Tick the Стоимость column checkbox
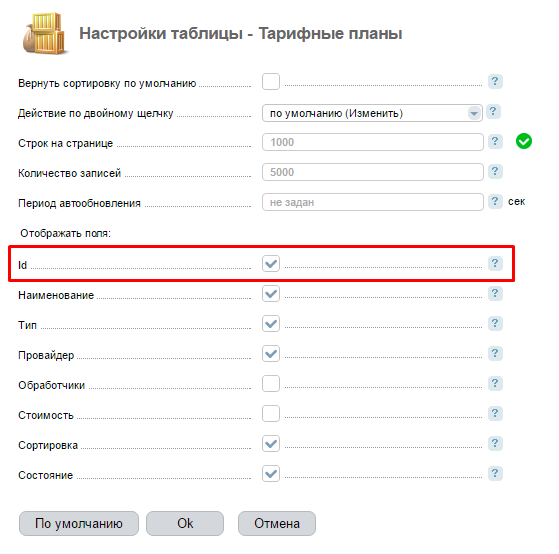 click(271, 414)
